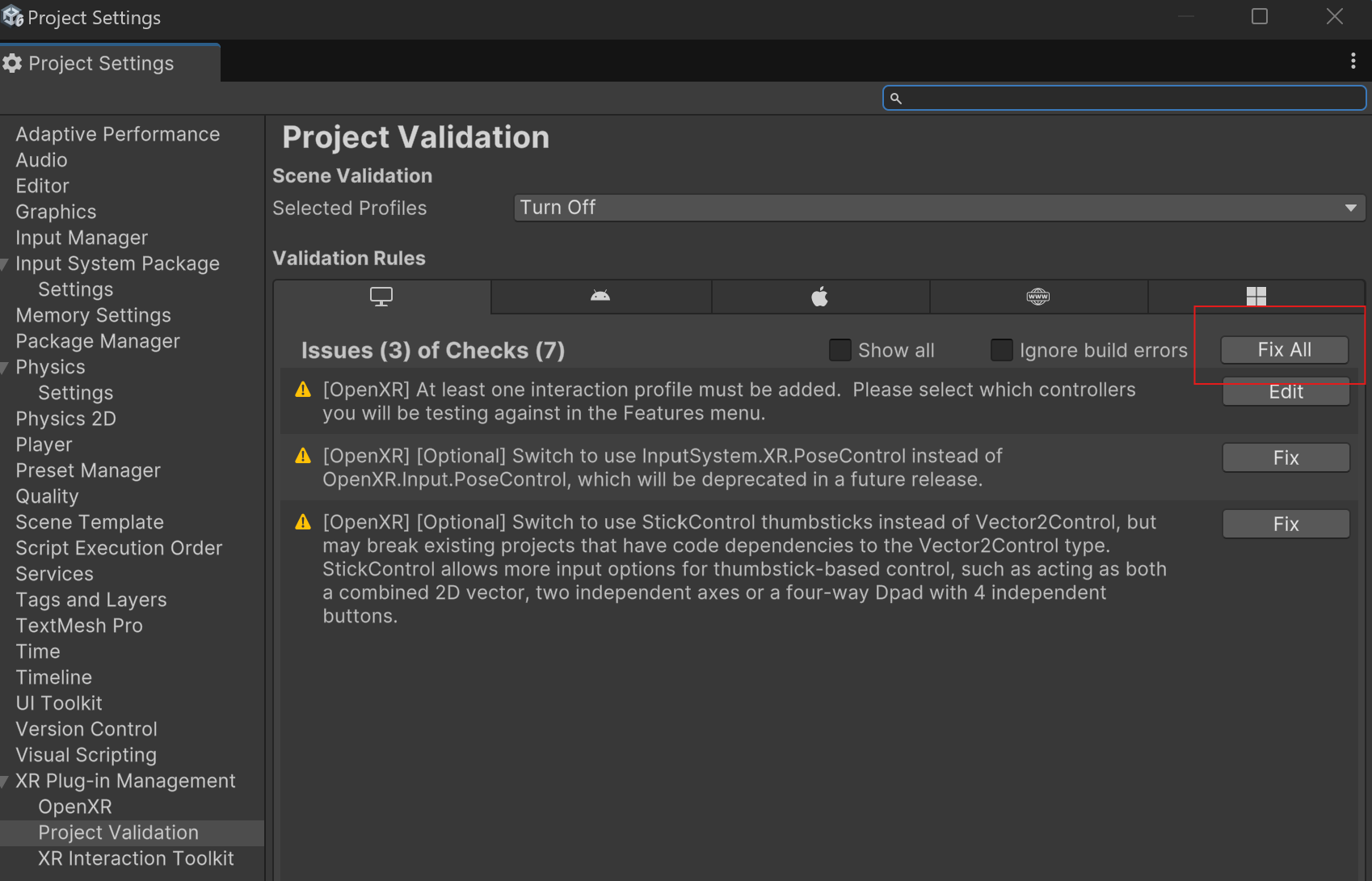Select XR Interaction Toolkit in the sidebar
Viewport: 1372px width, 881px height.
tap(136, 858)
